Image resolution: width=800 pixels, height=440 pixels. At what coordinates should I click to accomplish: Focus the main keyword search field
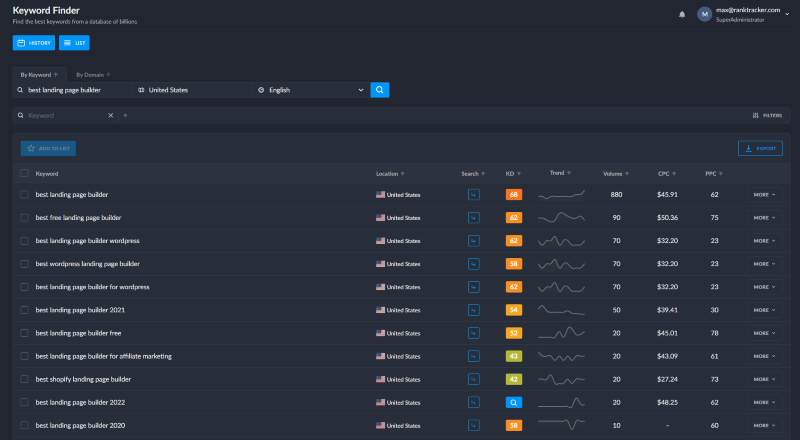[72, 90]
